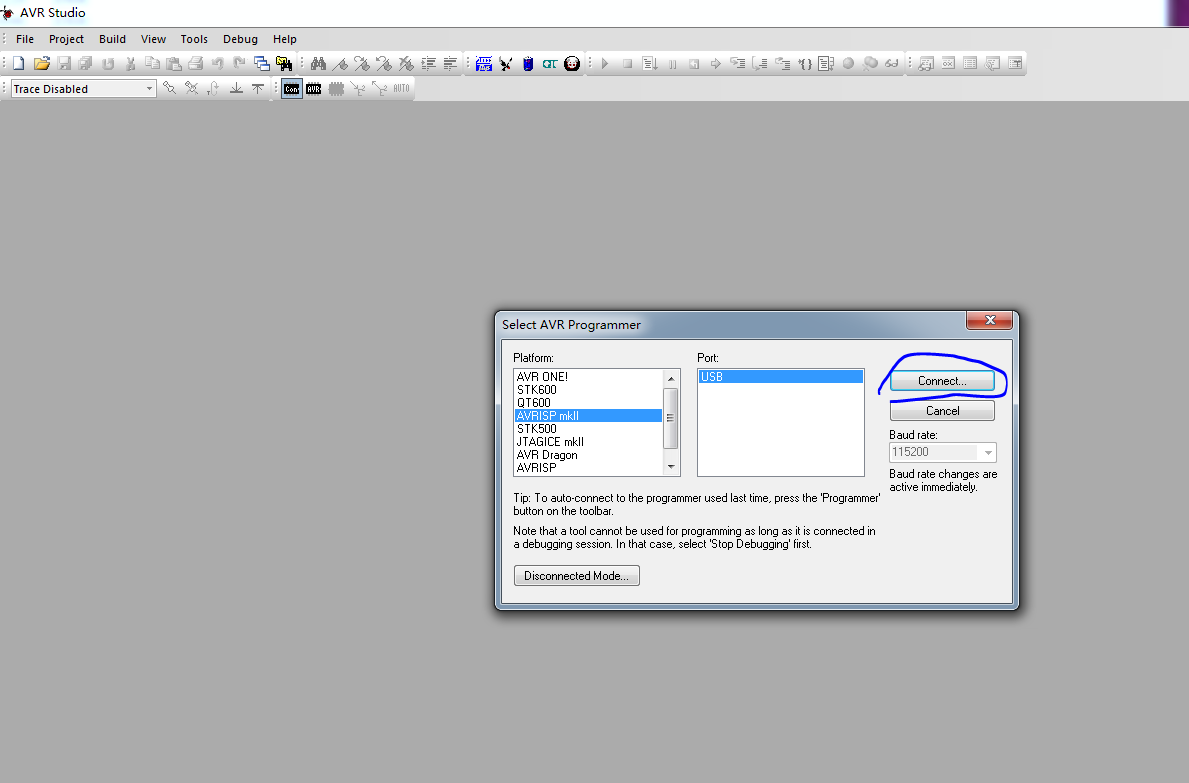Click the Paste clipboard icon

point(174,64)
